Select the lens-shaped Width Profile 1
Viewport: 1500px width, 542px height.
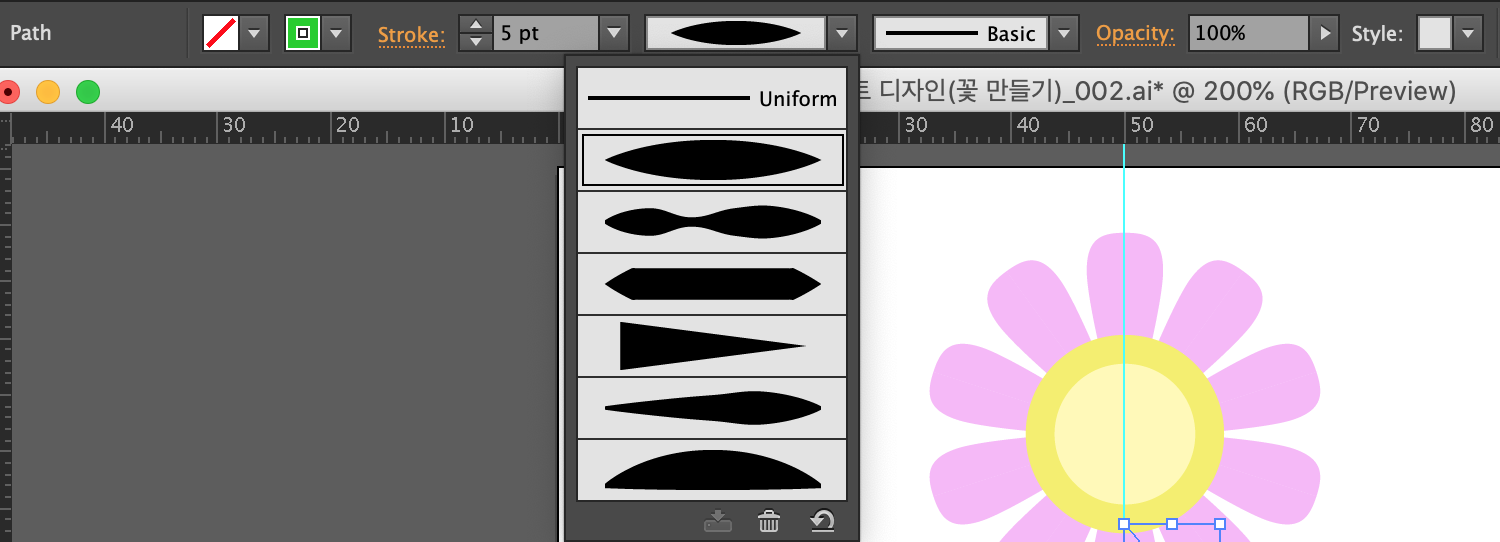[x=712, y=160]
